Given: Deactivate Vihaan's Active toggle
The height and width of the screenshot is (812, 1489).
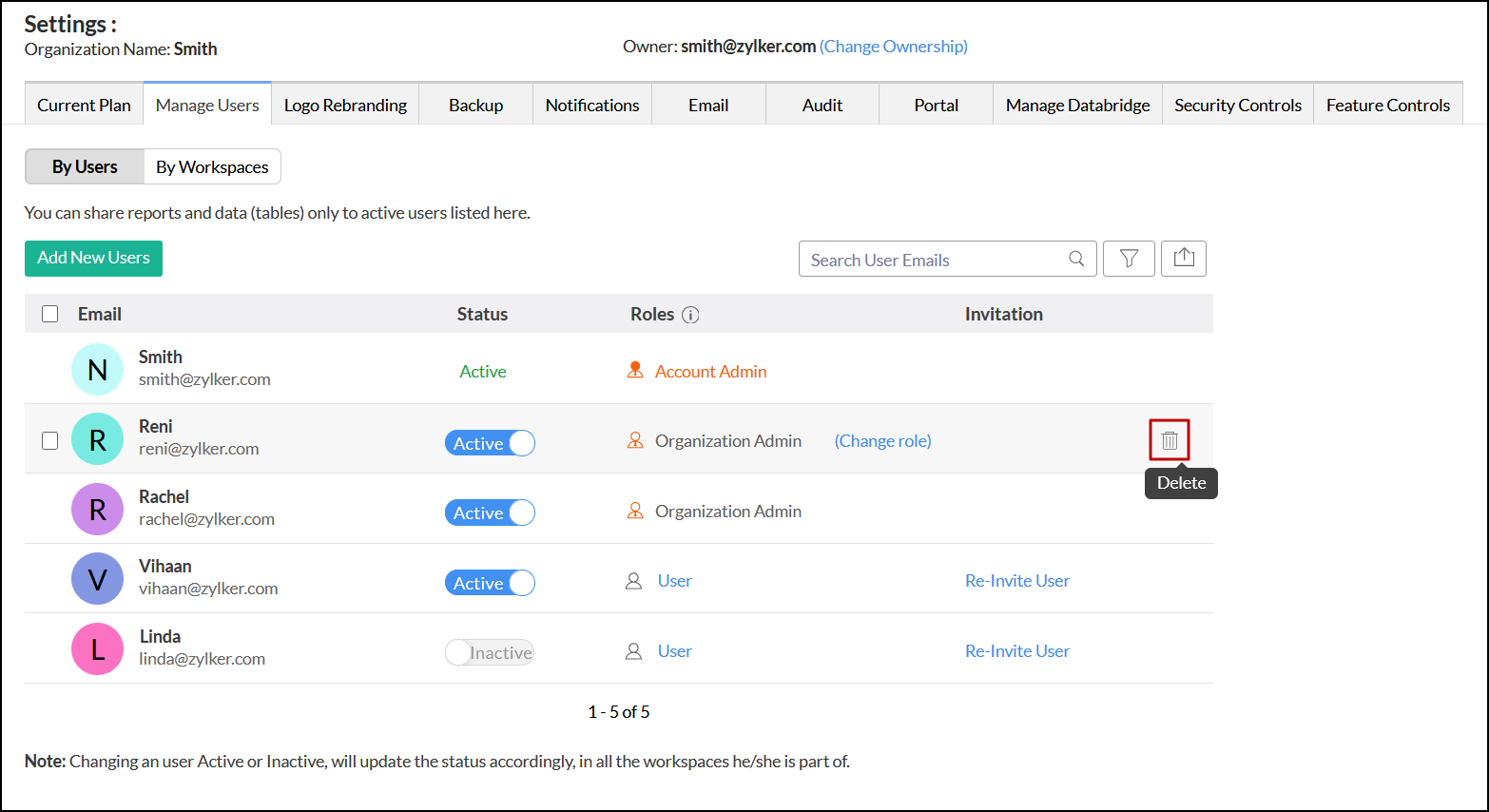Looking at the screenshot, I should point(490,583).
